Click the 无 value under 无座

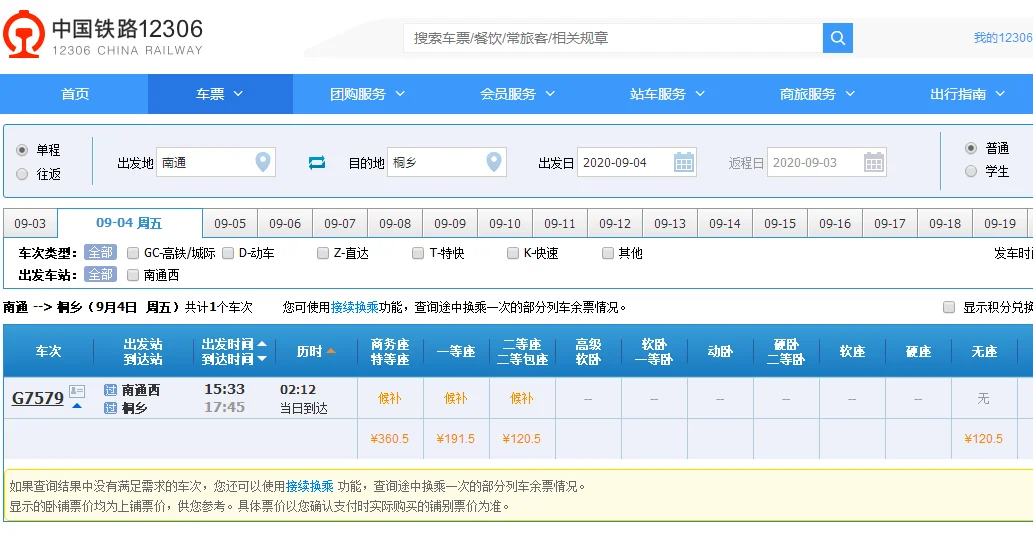click(984, 398)
